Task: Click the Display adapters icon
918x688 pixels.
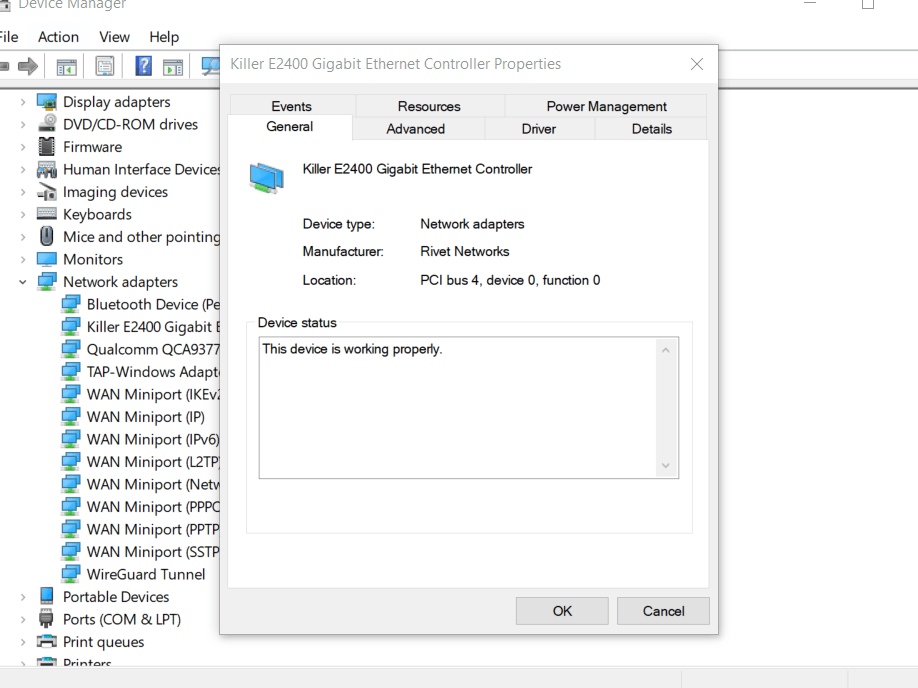Action: pos(47,102)
